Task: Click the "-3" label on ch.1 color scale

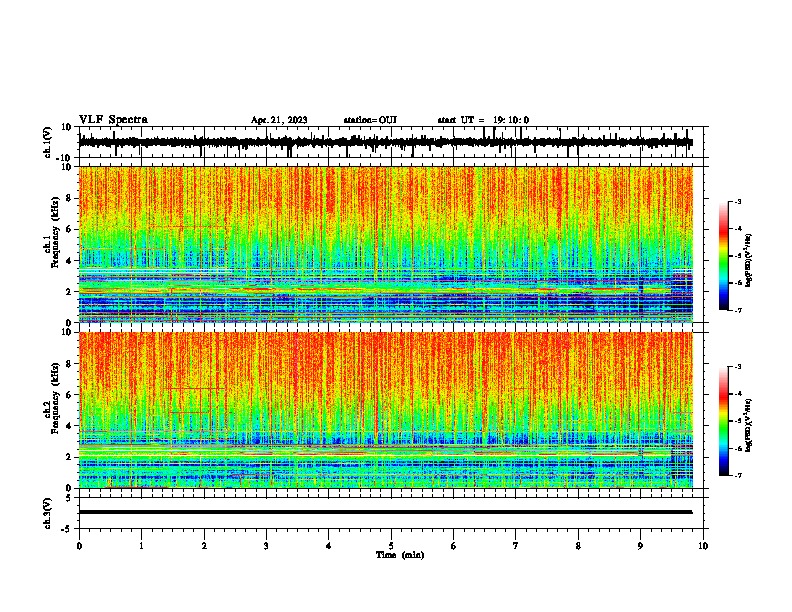Action: coord(737,201)
